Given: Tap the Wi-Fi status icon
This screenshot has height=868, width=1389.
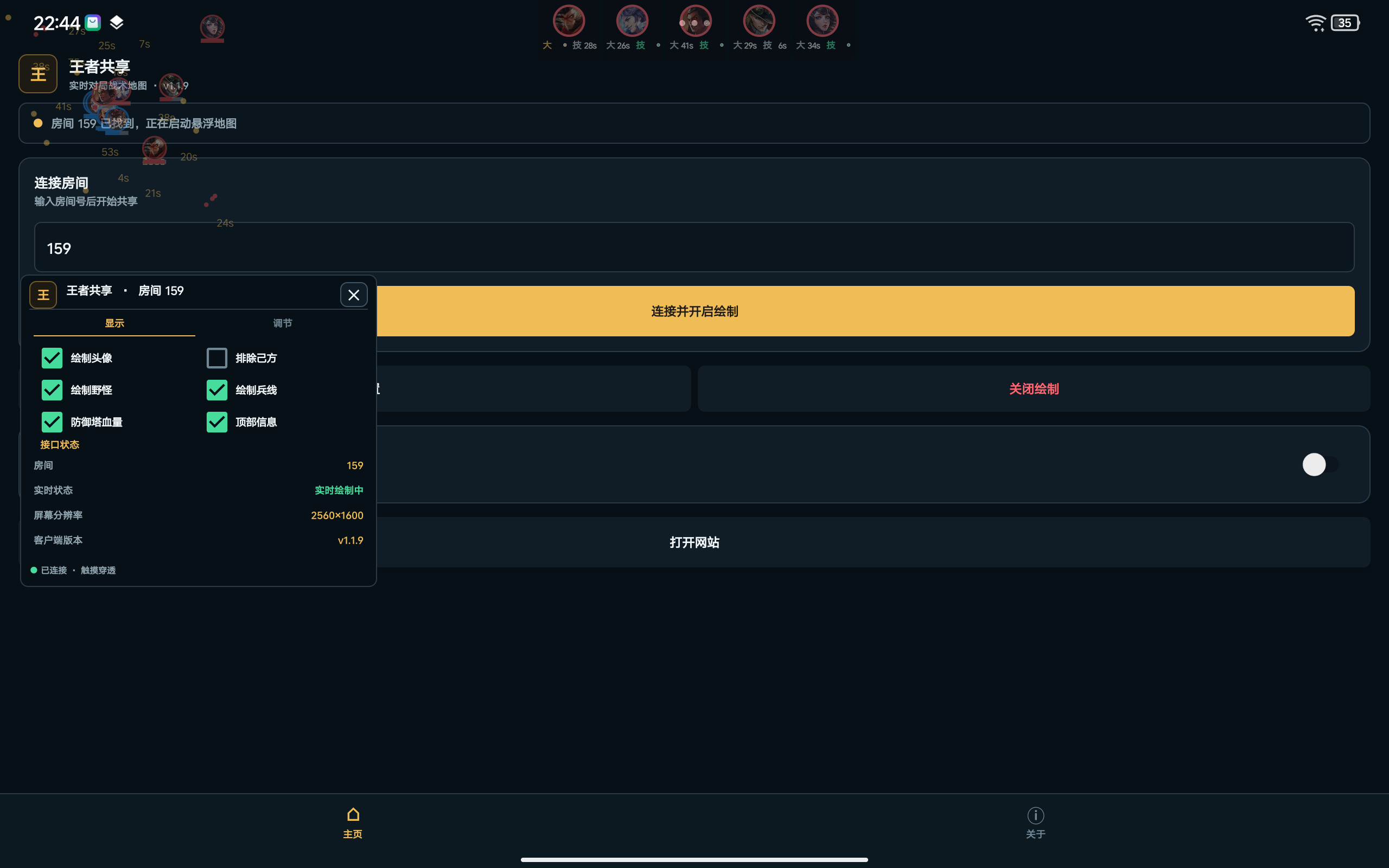Looking at the screenshot, I should coord(1314,23).
